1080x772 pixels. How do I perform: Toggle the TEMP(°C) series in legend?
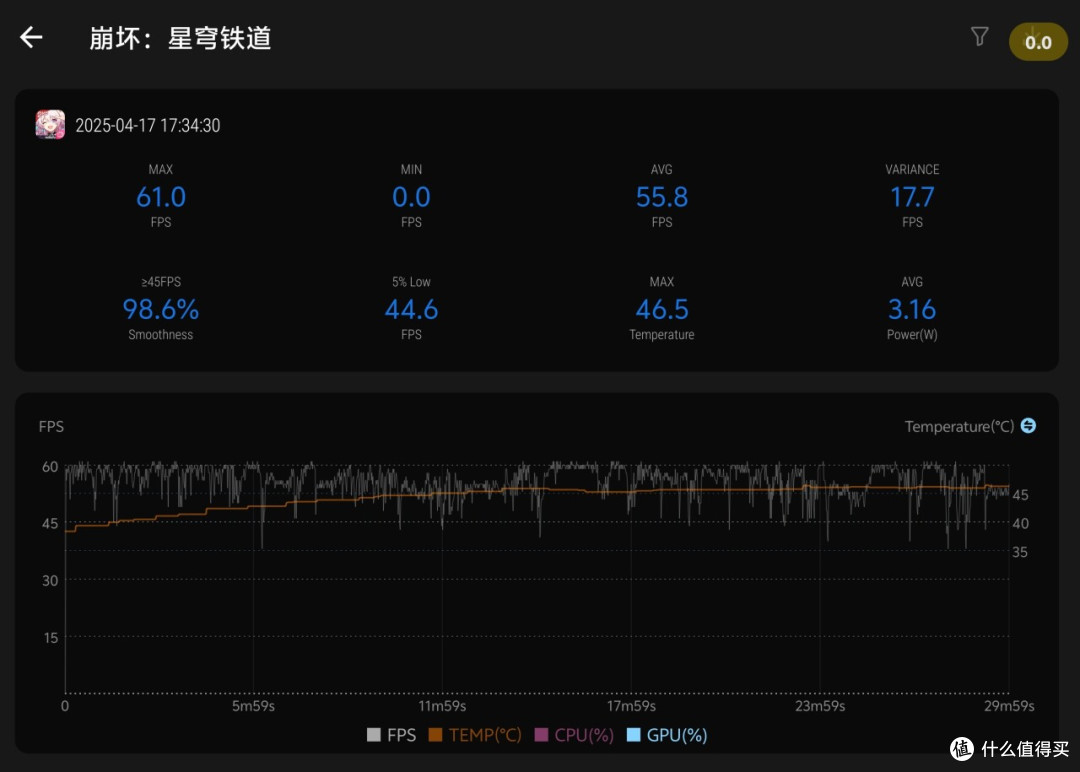(475, 735)
